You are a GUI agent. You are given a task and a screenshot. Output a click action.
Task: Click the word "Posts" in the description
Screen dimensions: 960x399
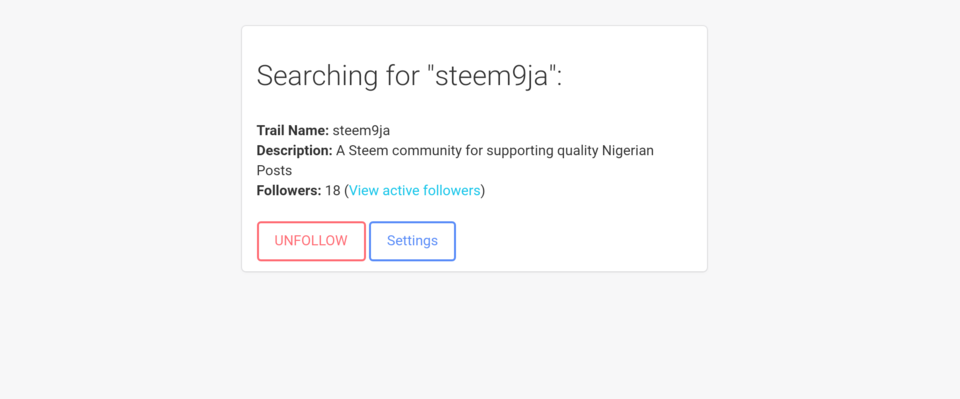point(274,171)
